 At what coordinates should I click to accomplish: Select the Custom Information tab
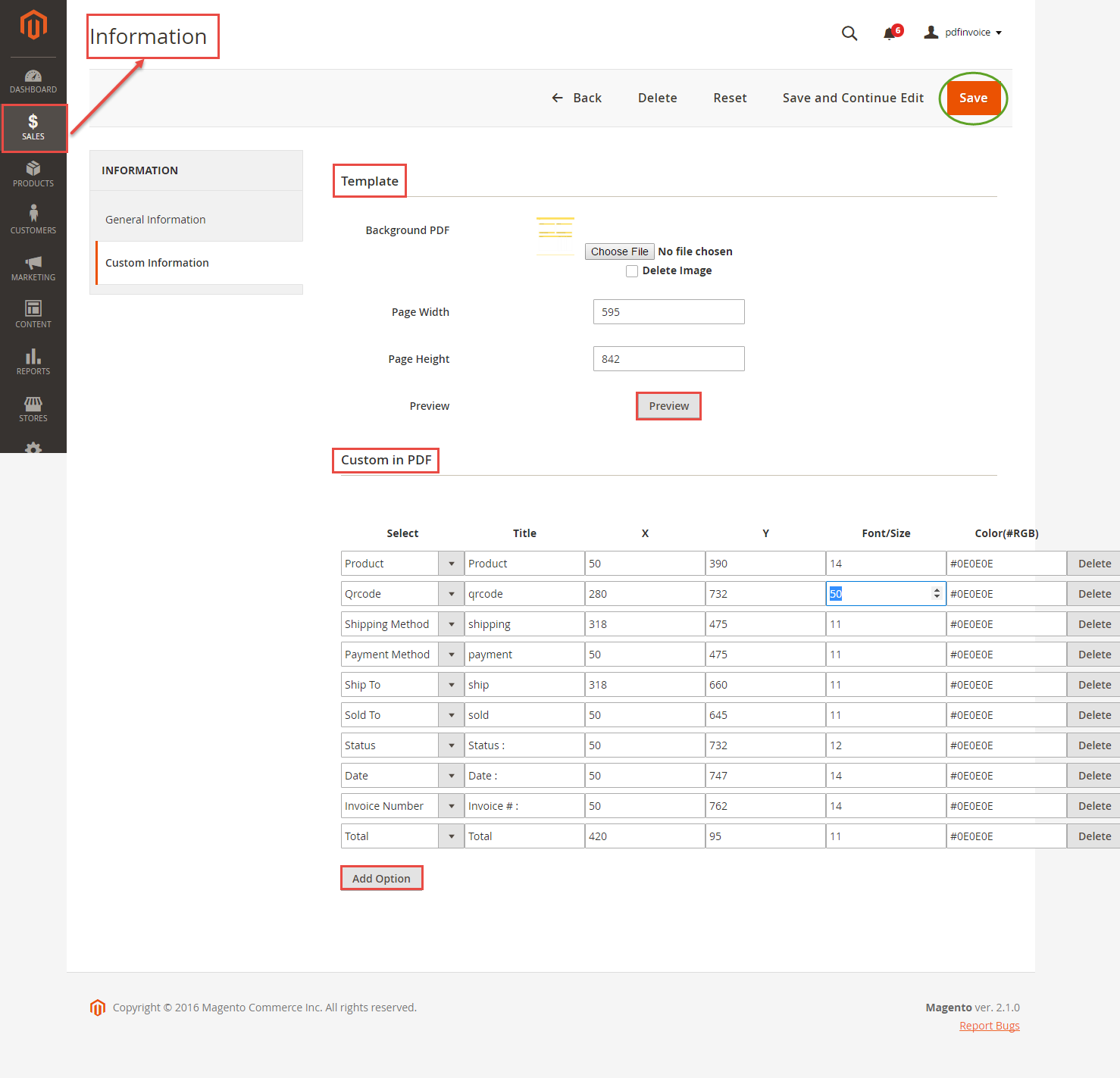[157, 262]
